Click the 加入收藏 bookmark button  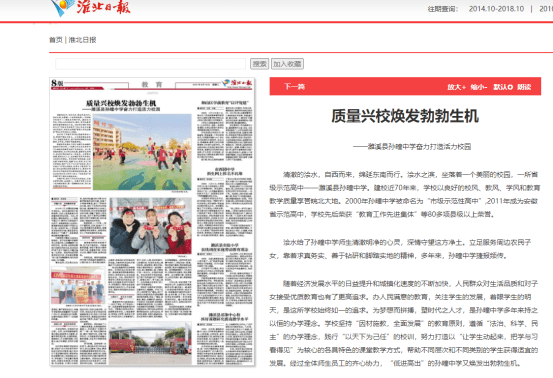pos(287,64)
